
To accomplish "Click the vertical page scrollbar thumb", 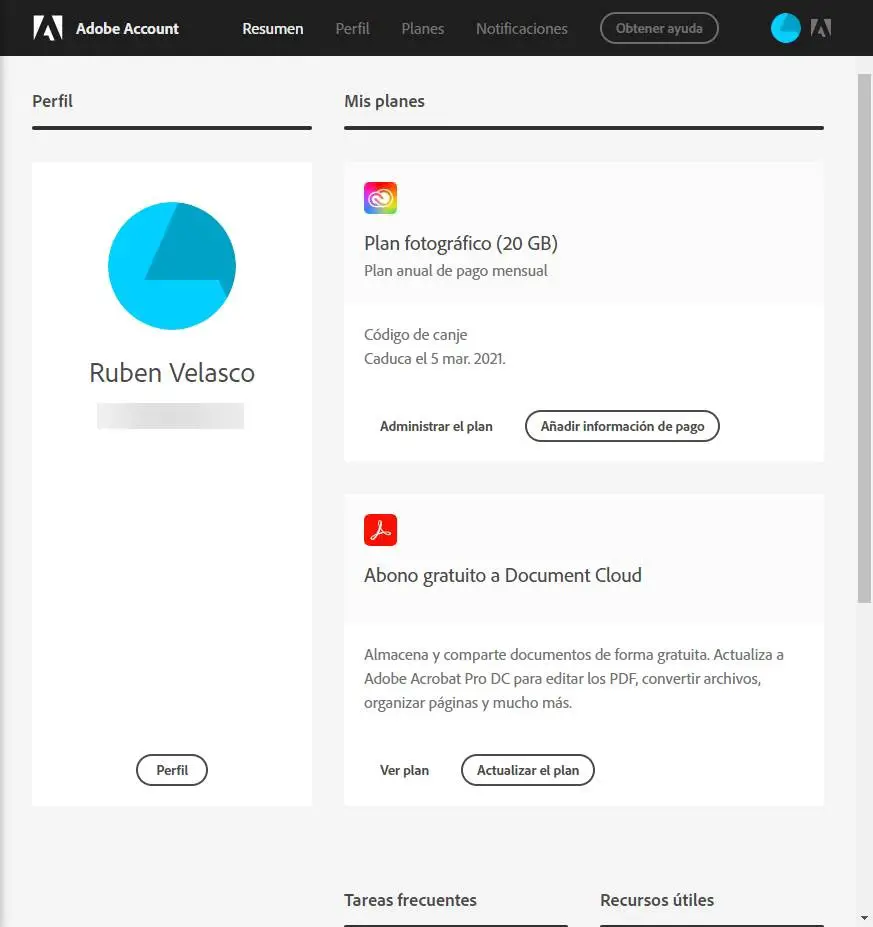I will point(864,338).
